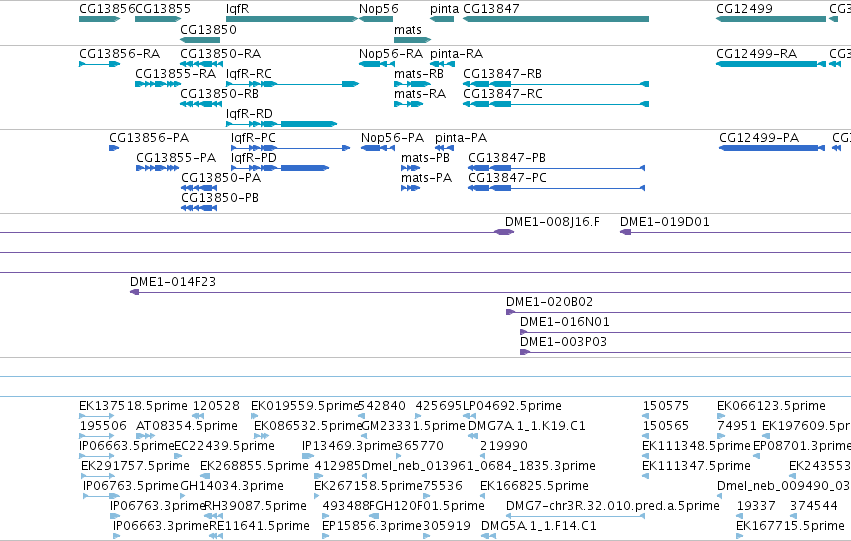Select EST label EK167715.5prime
The height and width of the screenshot is (541, 851).
click(791, 527)
